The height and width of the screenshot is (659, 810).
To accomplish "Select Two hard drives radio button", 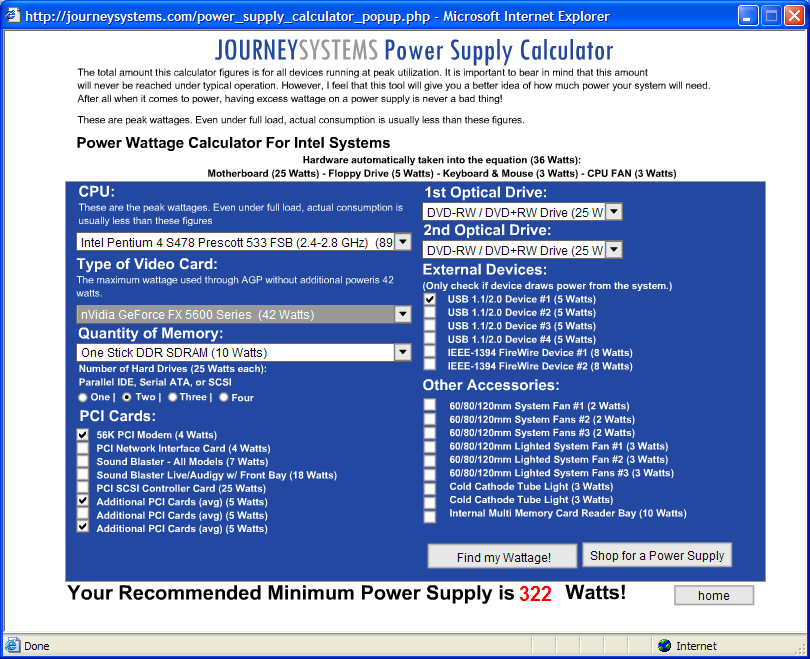I will coord(127,397).
